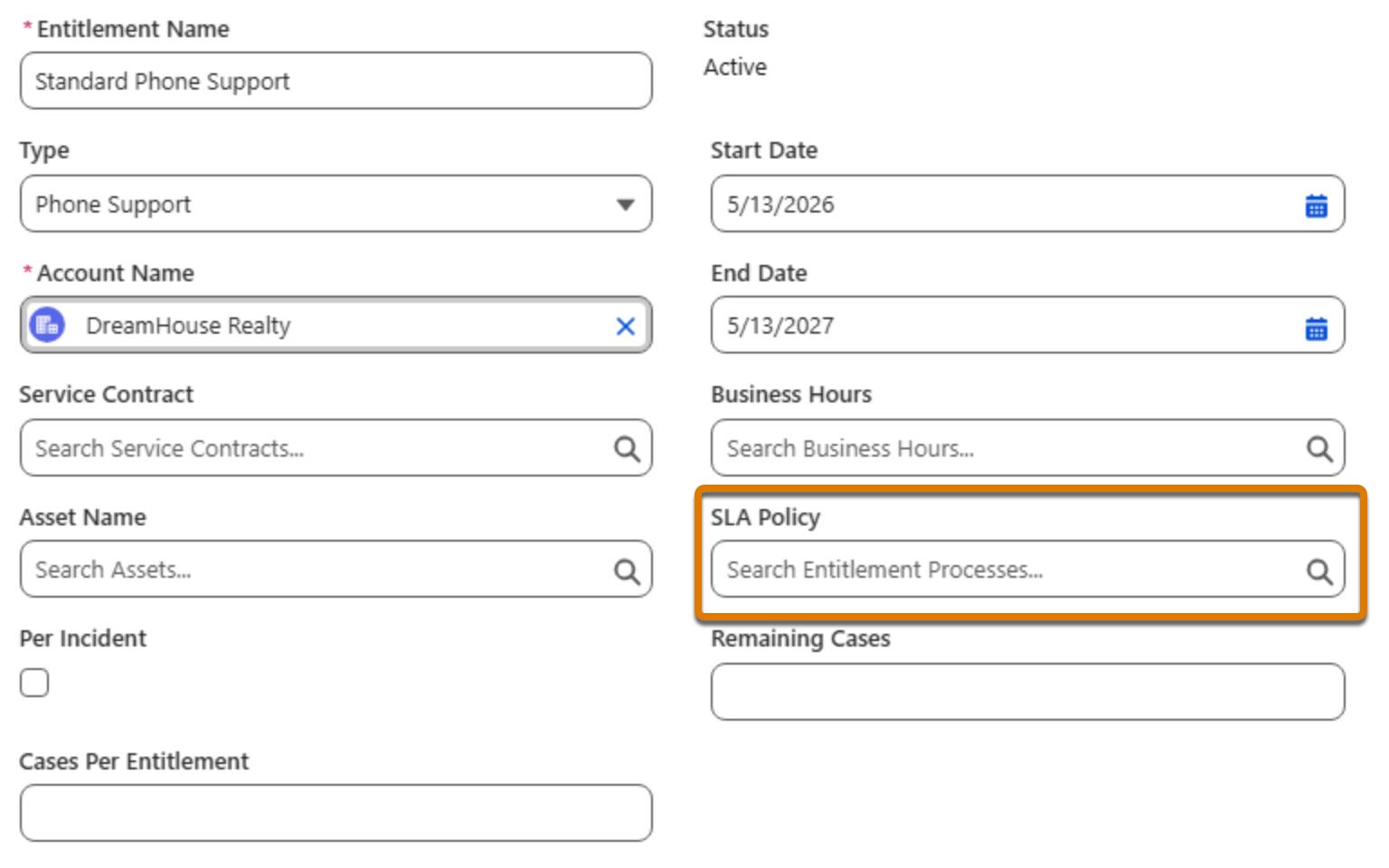Click the Cases Per Entitlement input field
1389x868 pixels.
click(336, 813)
